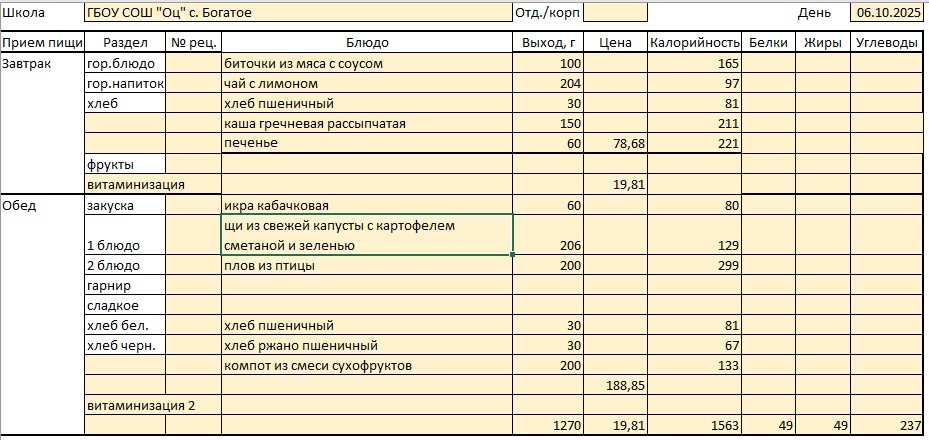
Task: Select the Калорийность column header
Action: 695,43
